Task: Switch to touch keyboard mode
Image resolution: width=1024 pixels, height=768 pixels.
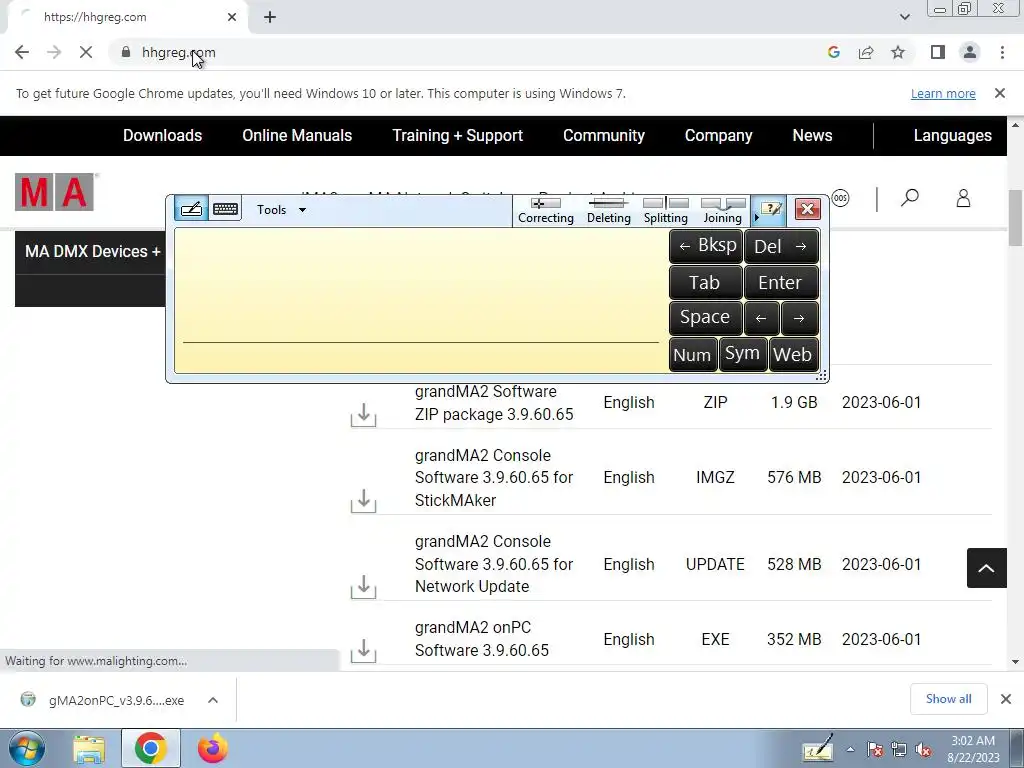Action: [x=225, y=209]
